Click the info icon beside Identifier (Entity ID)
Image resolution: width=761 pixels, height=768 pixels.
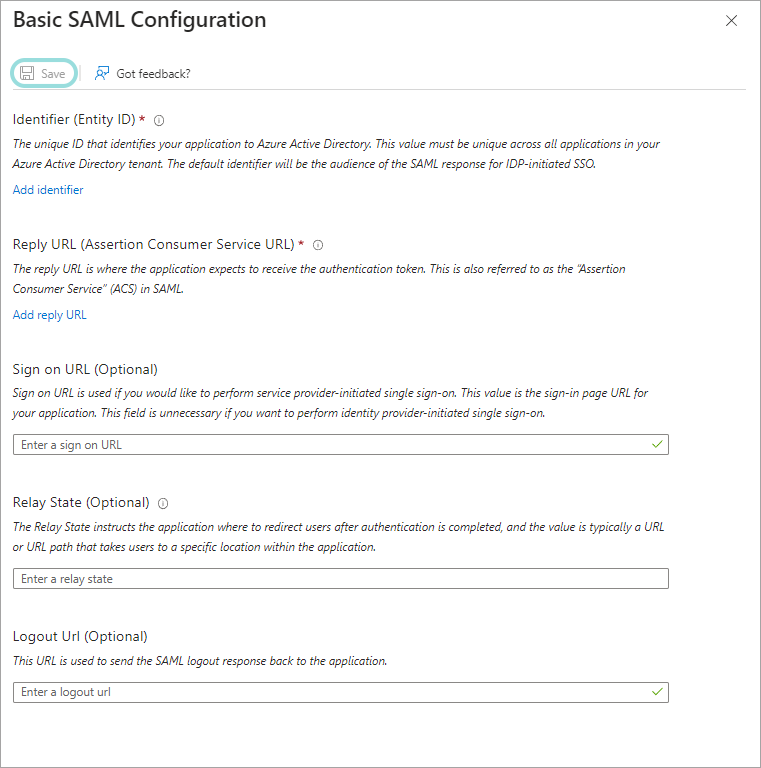pos(159,120)
